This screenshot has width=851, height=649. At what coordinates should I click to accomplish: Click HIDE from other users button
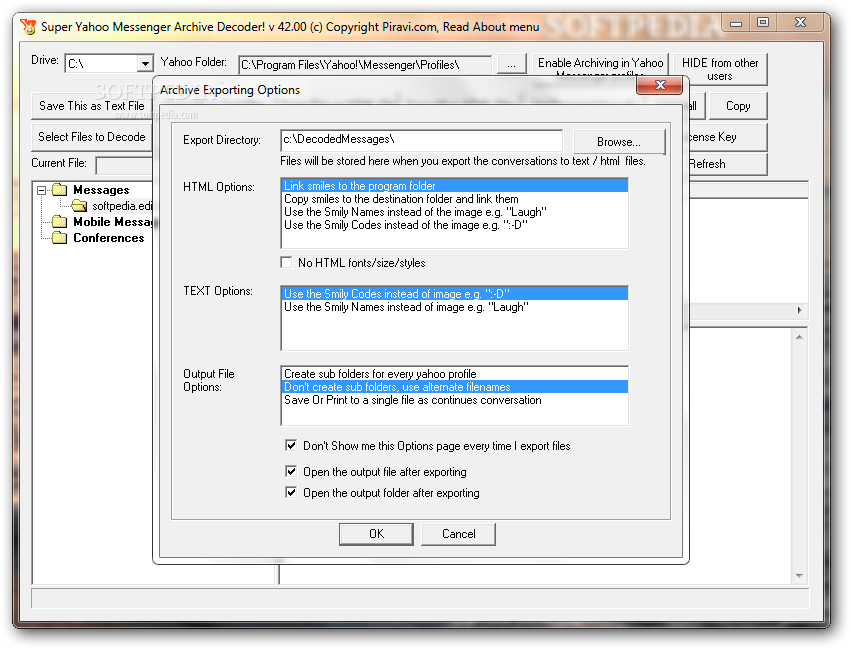coord(720,69)
